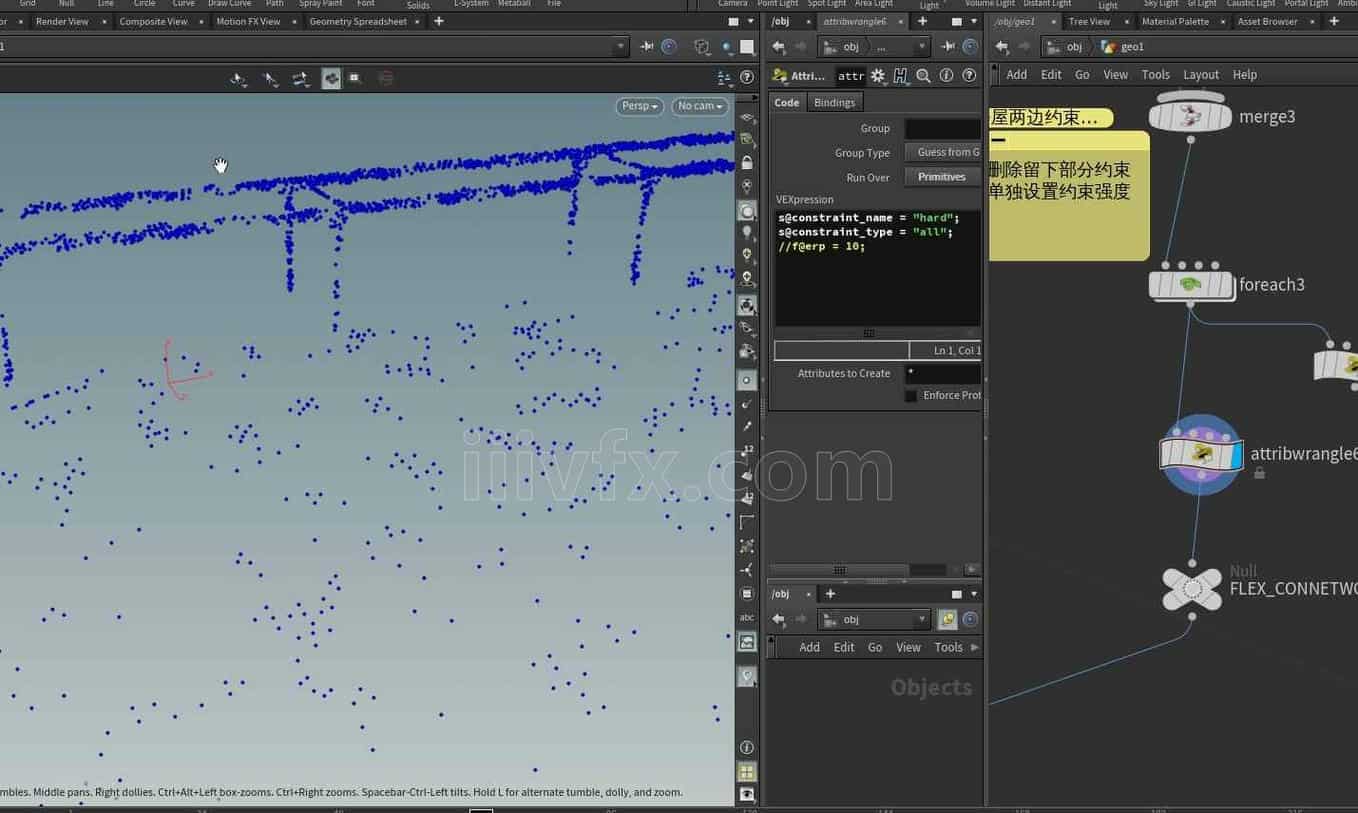Open the No cam camera dropdown
This screenshot has height=813, width=1358.
[699, 106]
